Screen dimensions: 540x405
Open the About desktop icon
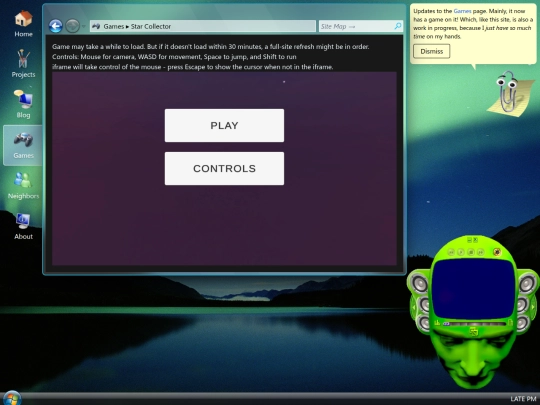(x=23, y=226)
